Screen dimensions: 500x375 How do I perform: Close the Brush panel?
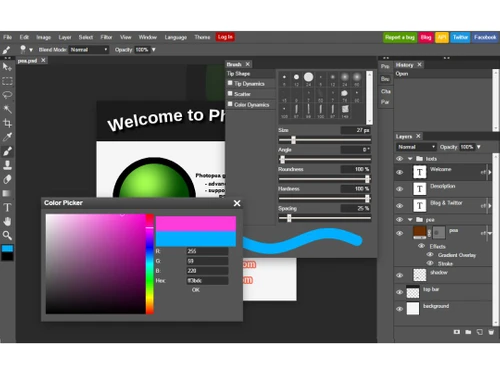click(248, 64)
